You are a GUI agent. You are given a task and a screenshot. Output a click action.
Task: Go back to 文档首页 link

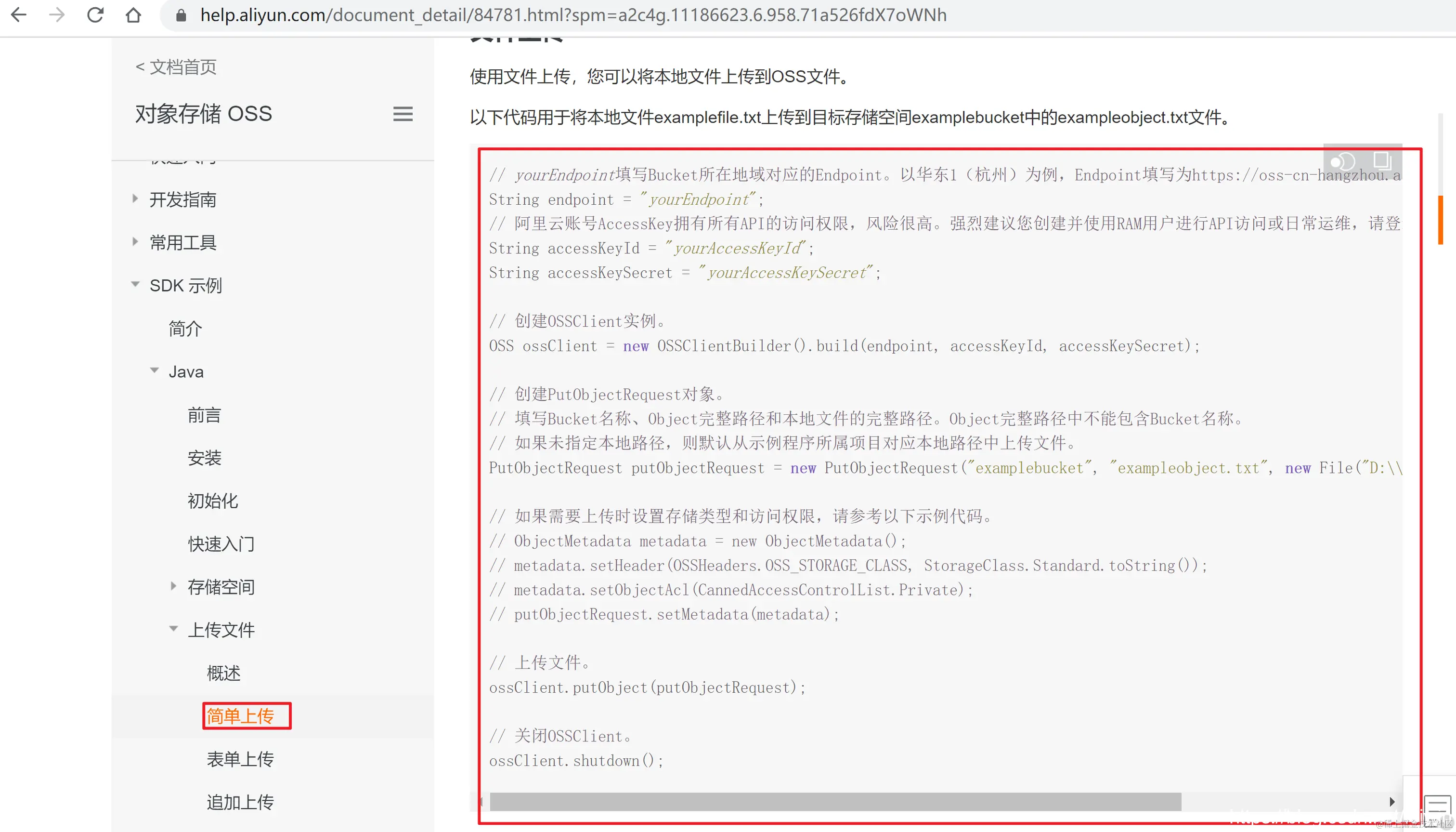[x=176, y=67]
